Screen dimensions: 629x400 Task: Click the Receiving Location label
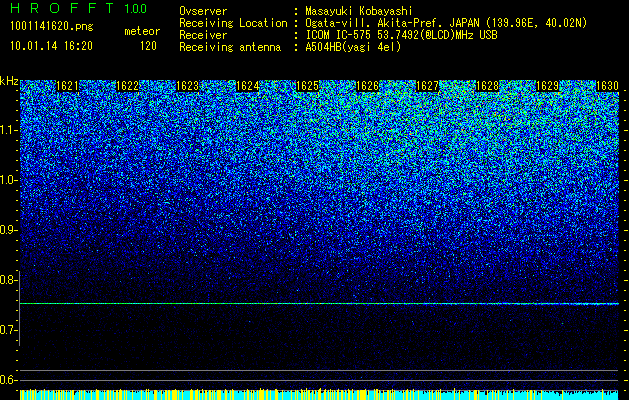point(233,23)
